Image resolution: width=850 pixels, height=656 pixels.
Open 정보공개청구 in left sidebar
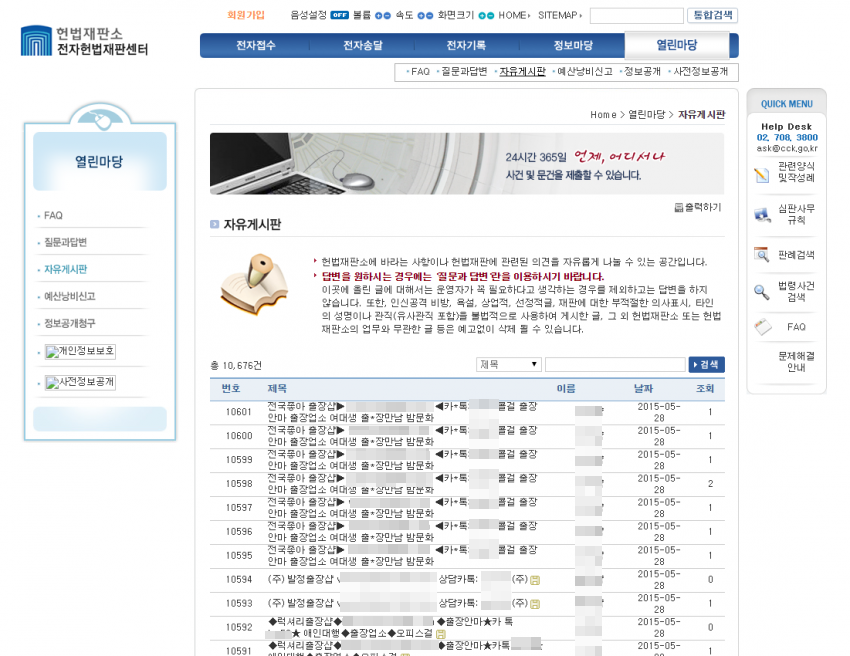tap(70, 324)
